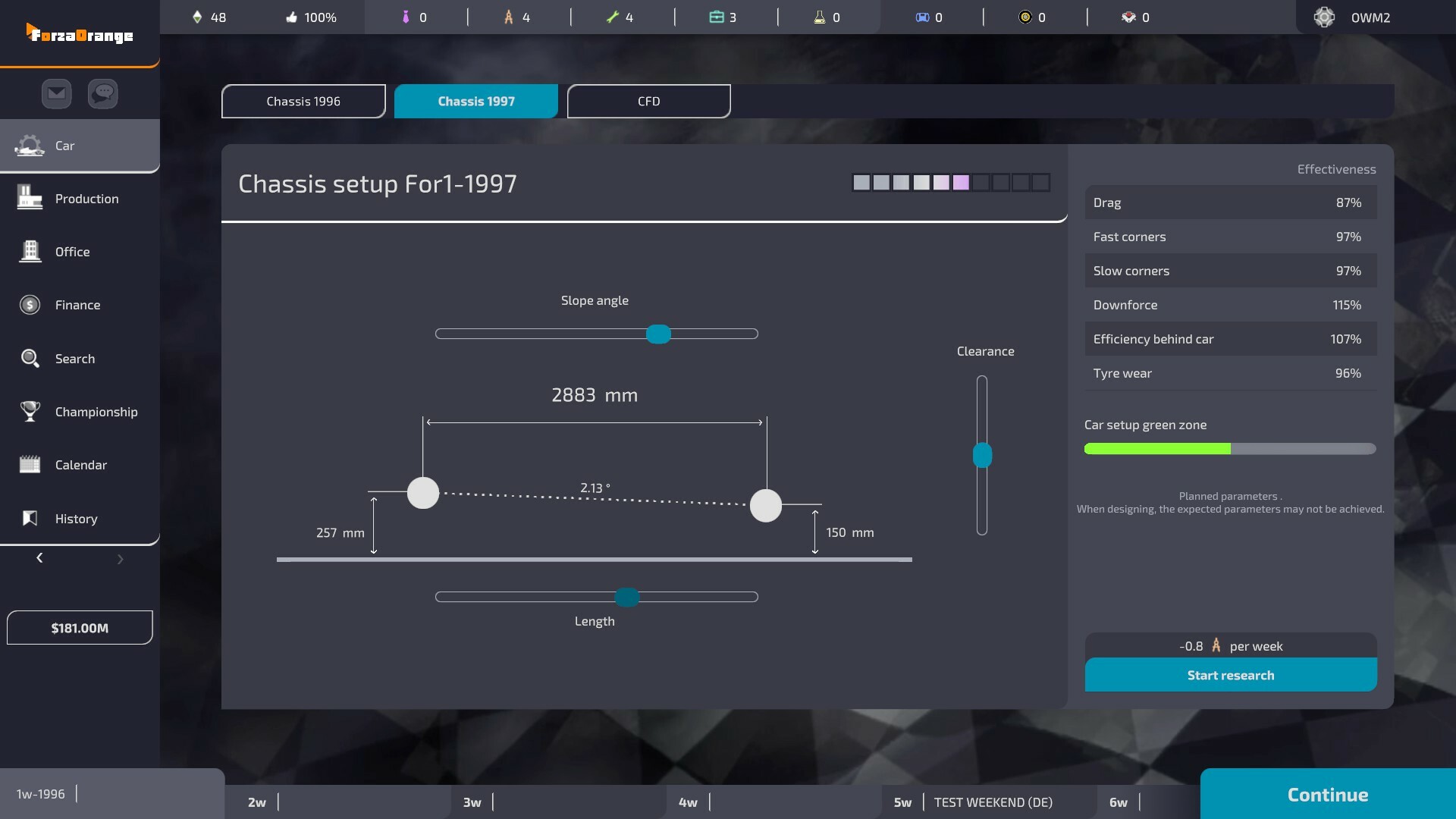Click the Continue button

pos(1327,794)
